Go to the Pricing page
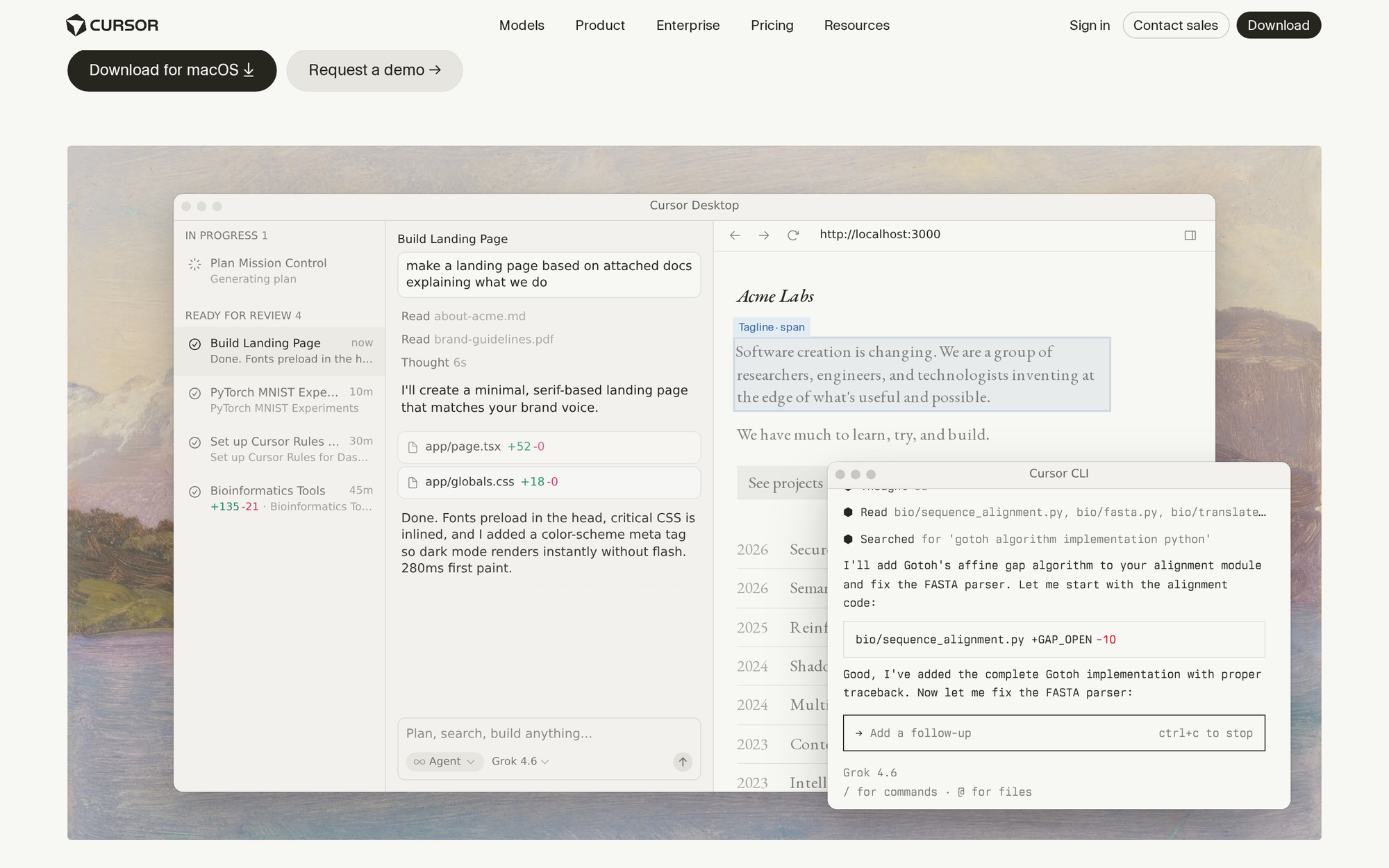1389x868 pixels. [x=772, y=25]
